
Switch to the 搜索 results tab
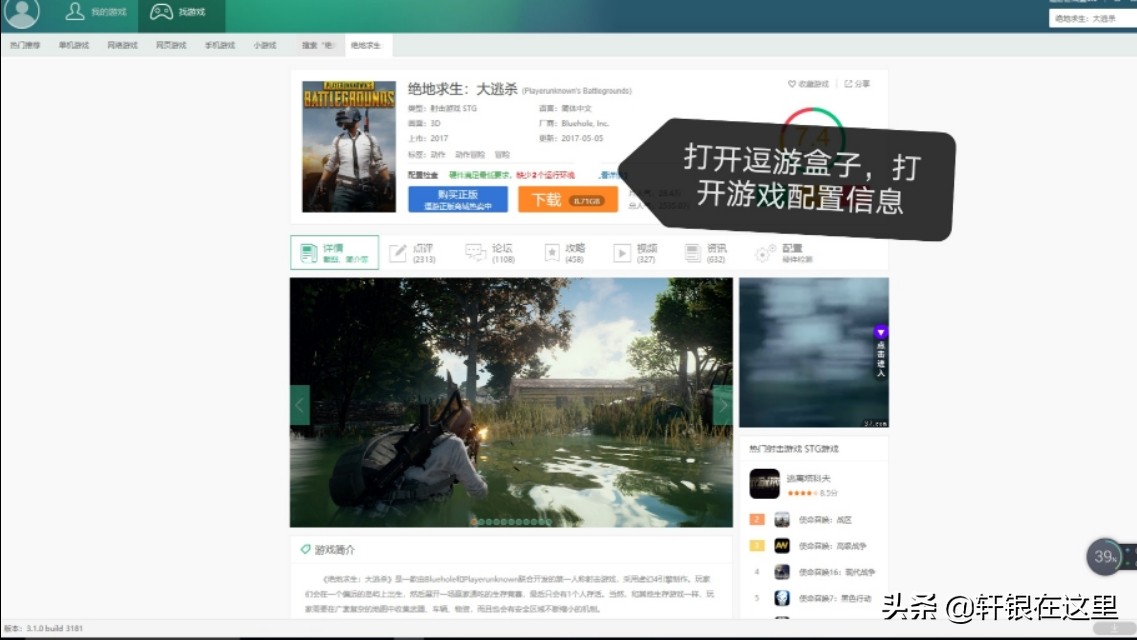pyautogui.click(x=318, y=45)
